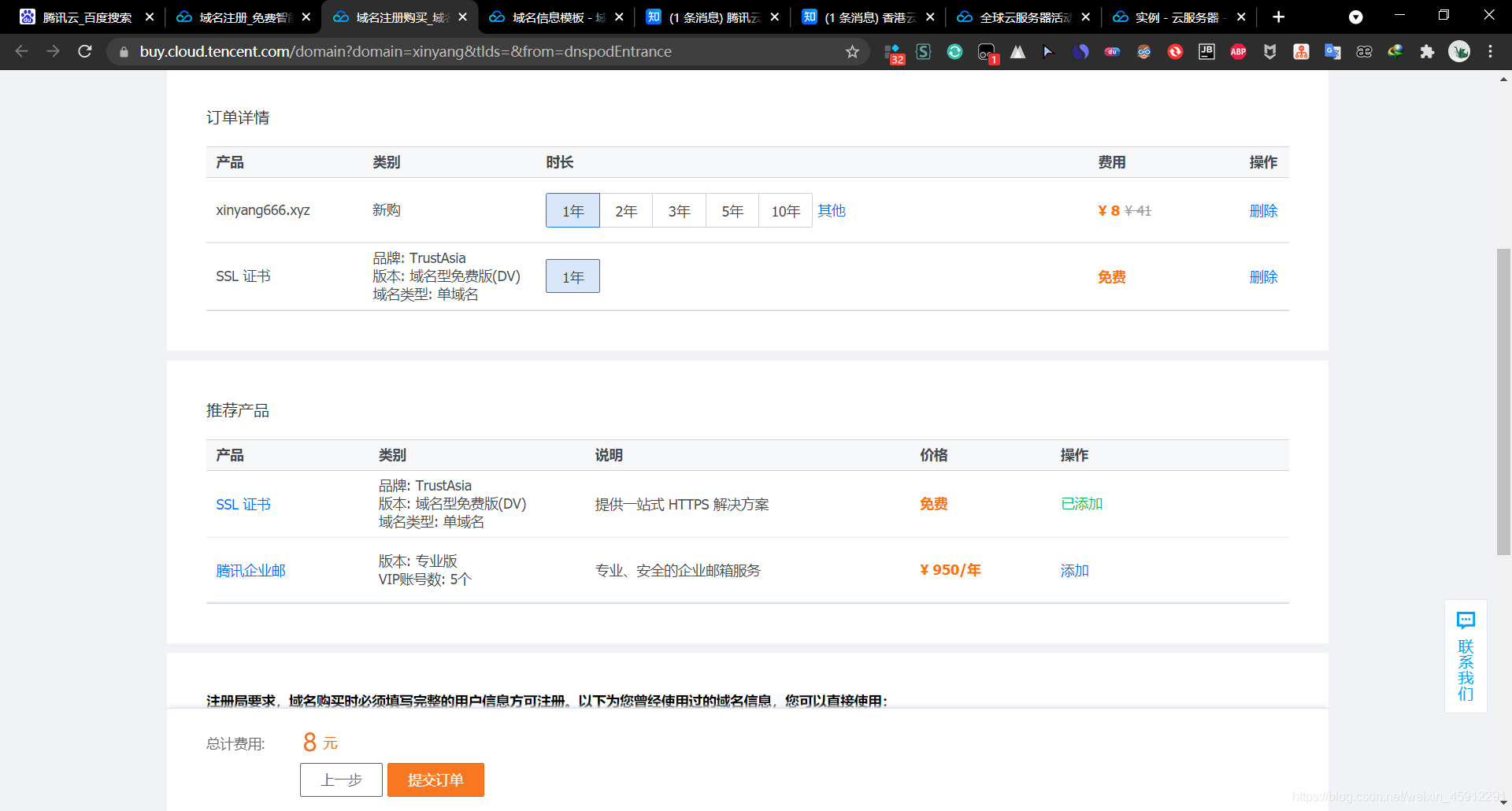Open the SSL 证书 recommended product link
1512x811 pixels.
tap(243, 504)
